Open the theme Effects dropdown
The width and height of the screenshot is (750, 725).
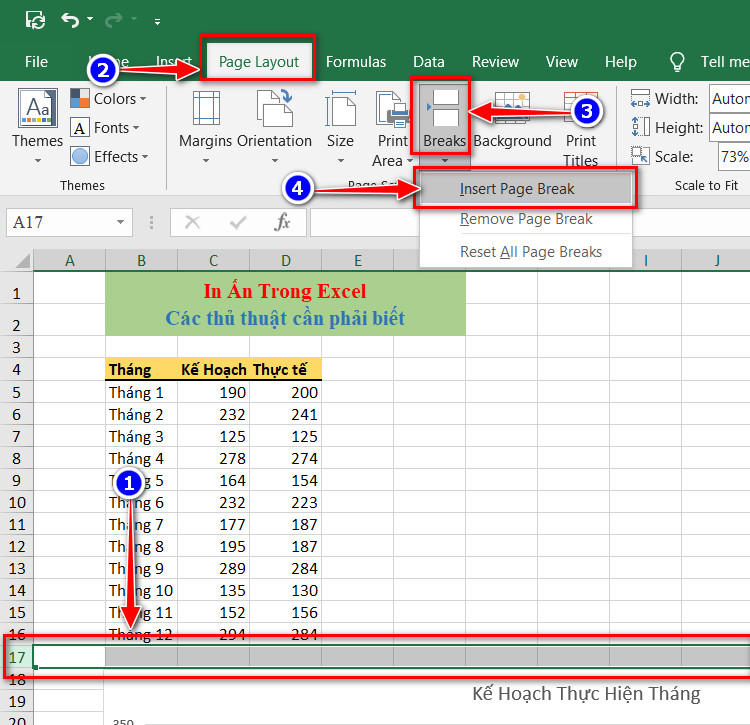(109, 156)
